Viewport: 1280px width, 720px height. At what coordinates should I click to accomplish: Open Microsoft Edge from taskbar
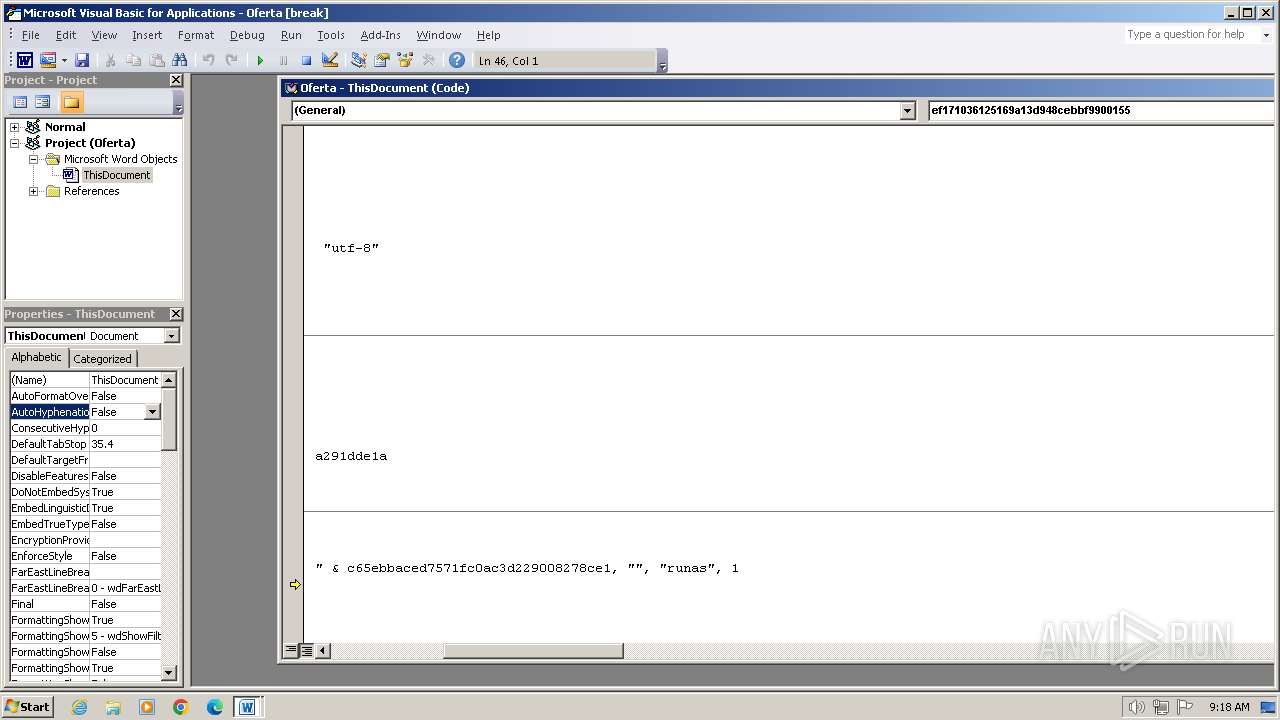[x=214, y=707]
